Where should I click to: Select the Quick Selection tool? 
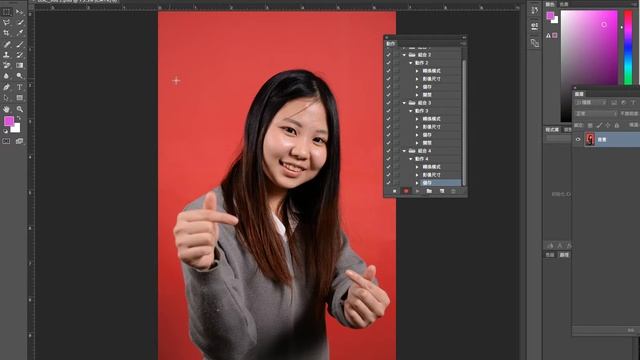pyautogui.click(x=20, y=22)
